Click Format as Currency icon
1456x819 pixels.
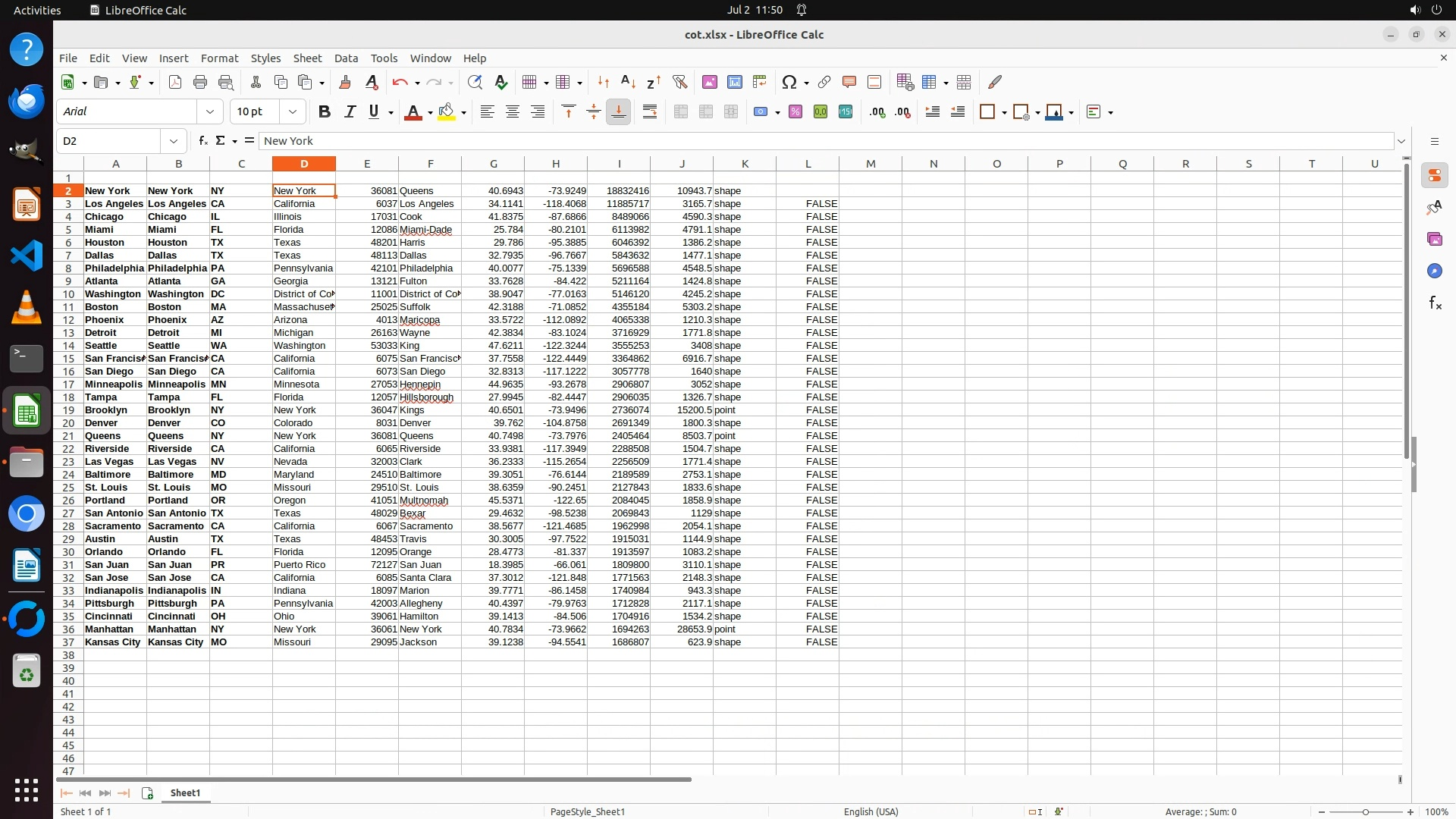coord(761,112)
